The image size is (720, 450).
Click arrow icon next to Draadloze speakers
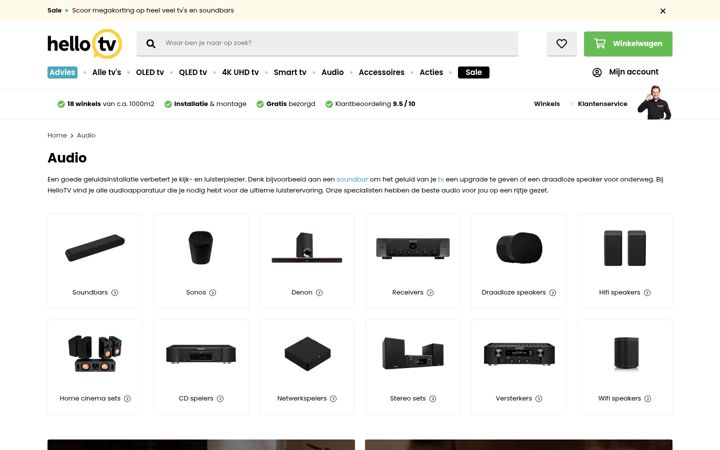coord(553,292)
